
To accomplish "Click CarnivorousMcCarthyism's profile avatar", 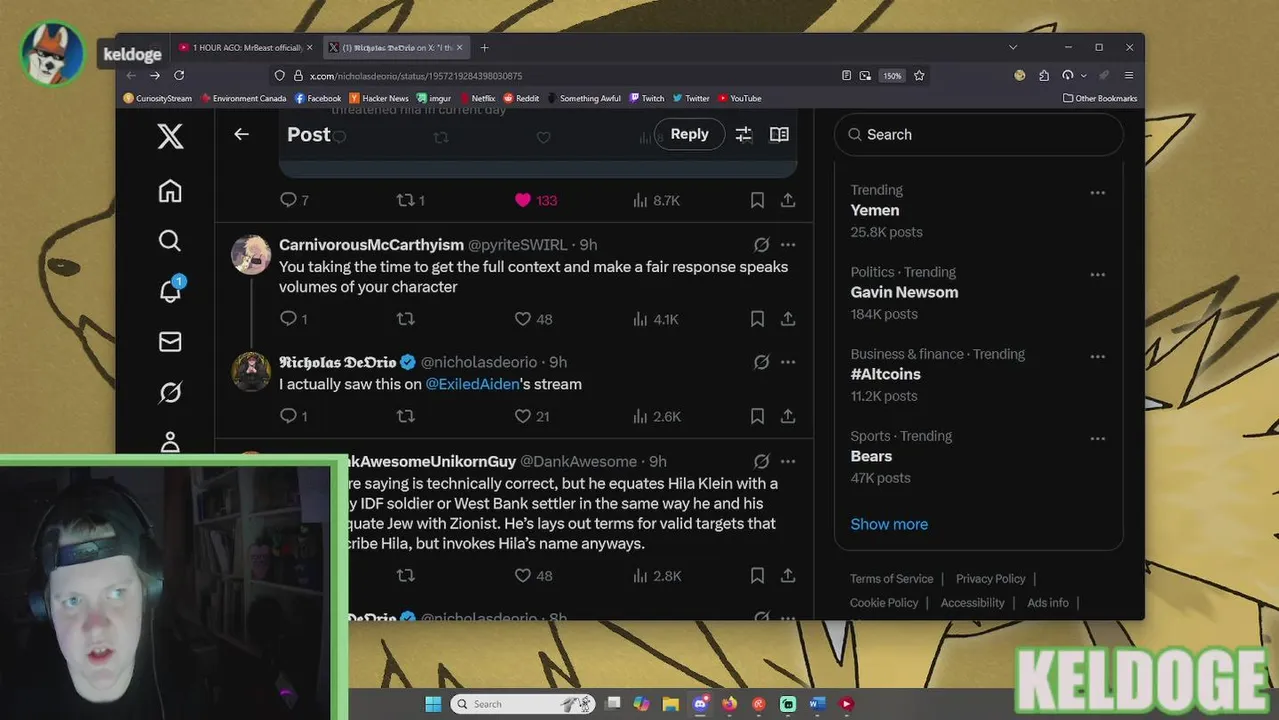I will tap(251, 255).
